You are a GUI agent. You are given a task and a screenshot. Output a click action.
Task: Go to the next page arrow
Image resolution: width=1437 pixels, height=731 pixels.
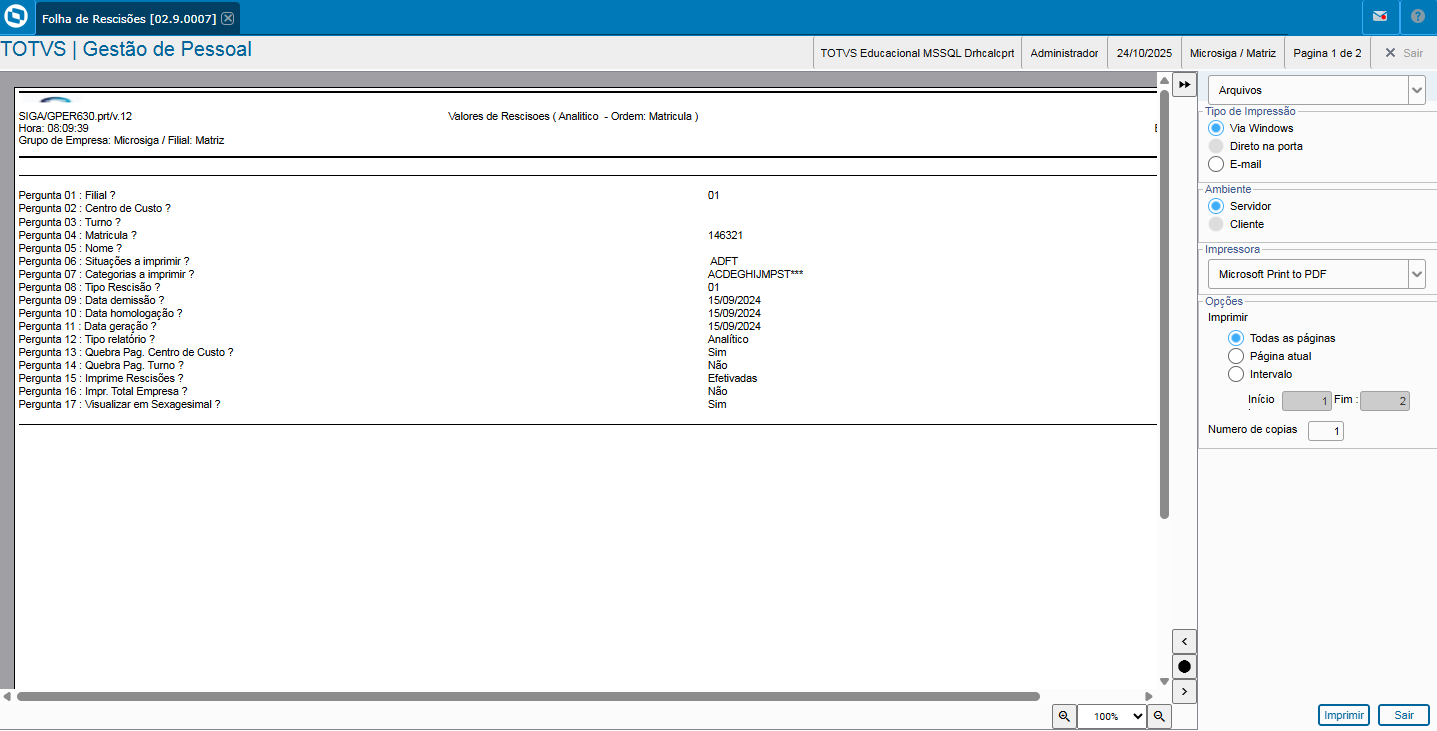[1184, 691]
